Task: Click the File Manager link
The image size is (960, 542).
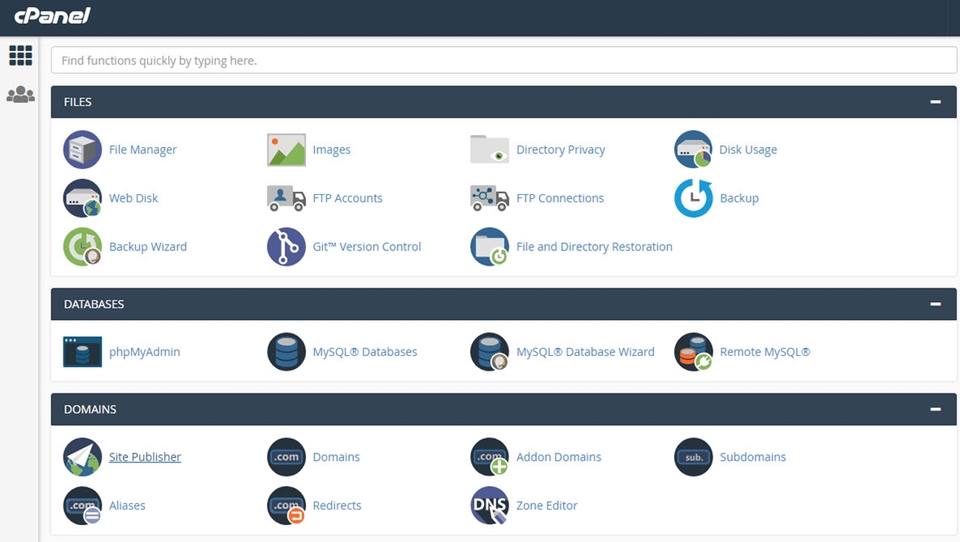Action: click(143, 149)
